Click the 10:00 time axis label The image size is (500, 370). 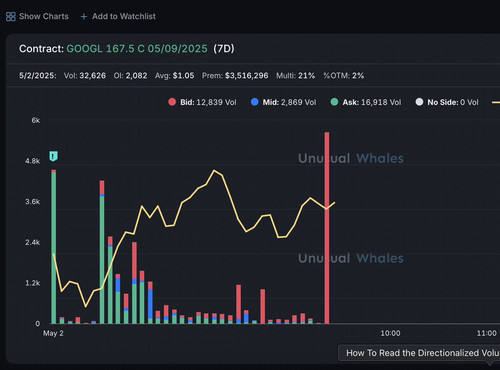[x=390, y=333]
